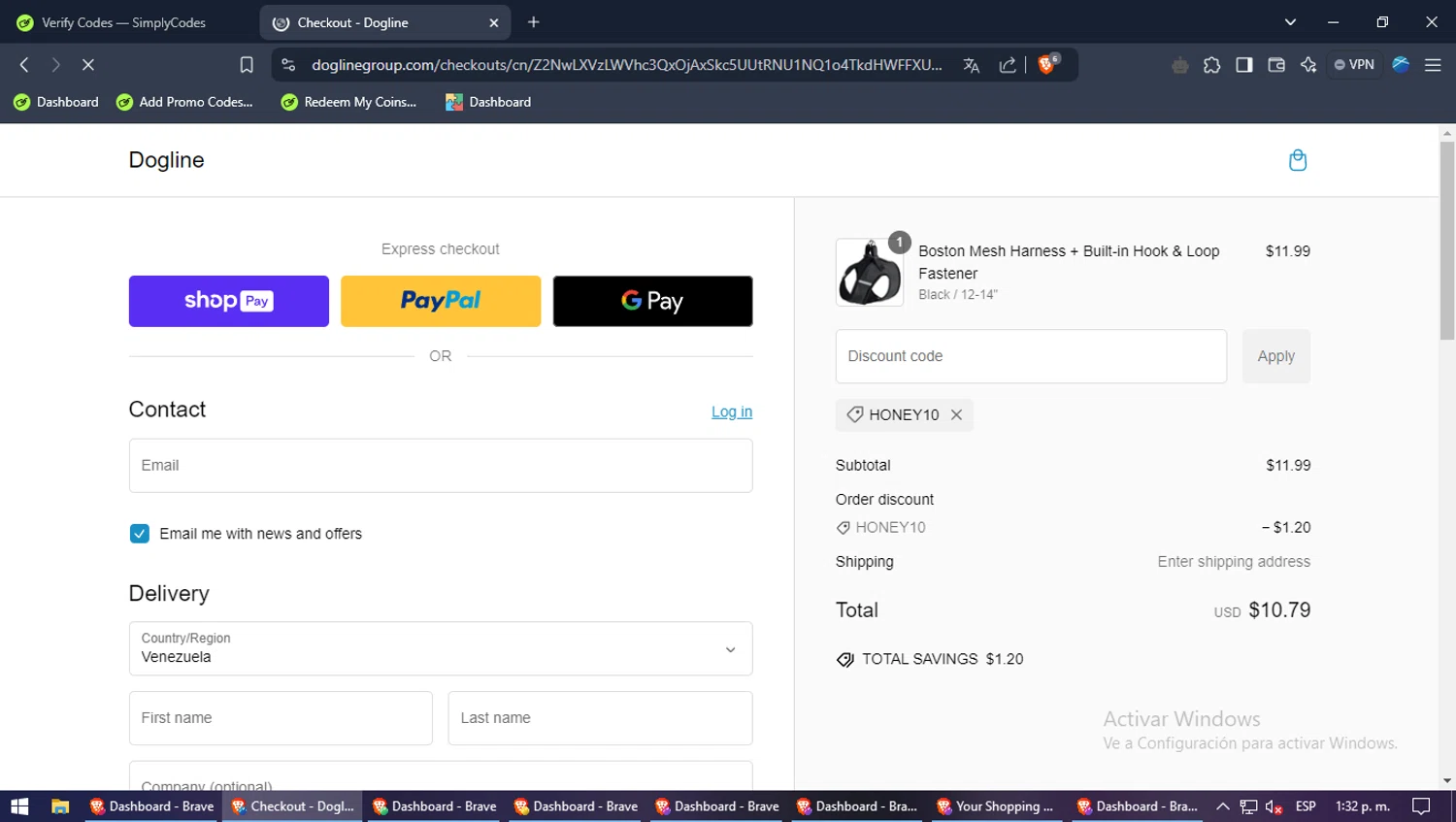Open the Leo AI sparkle icon
The image size is (1456, 822).
(1308, 65)
